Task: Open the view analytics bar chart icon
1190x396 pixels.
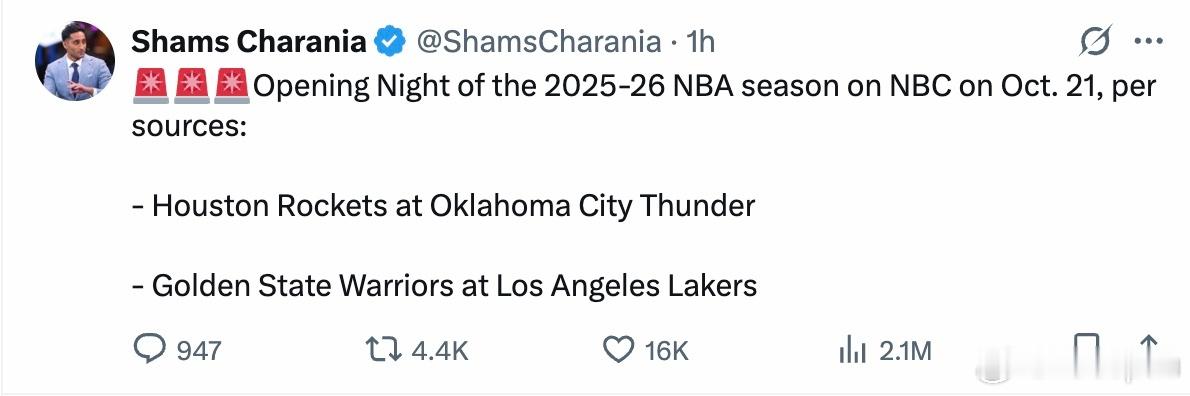Action: pos(852,350)
